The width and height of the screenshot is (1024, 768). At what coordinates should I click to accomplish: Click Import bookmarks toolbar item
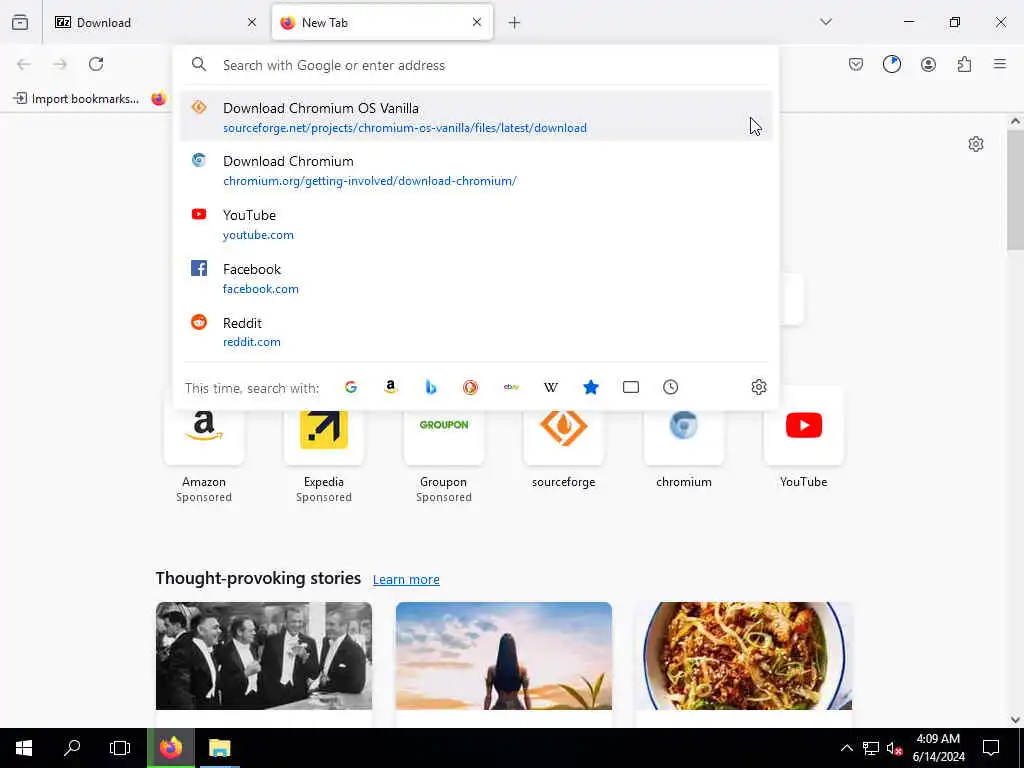coord(76,99)
